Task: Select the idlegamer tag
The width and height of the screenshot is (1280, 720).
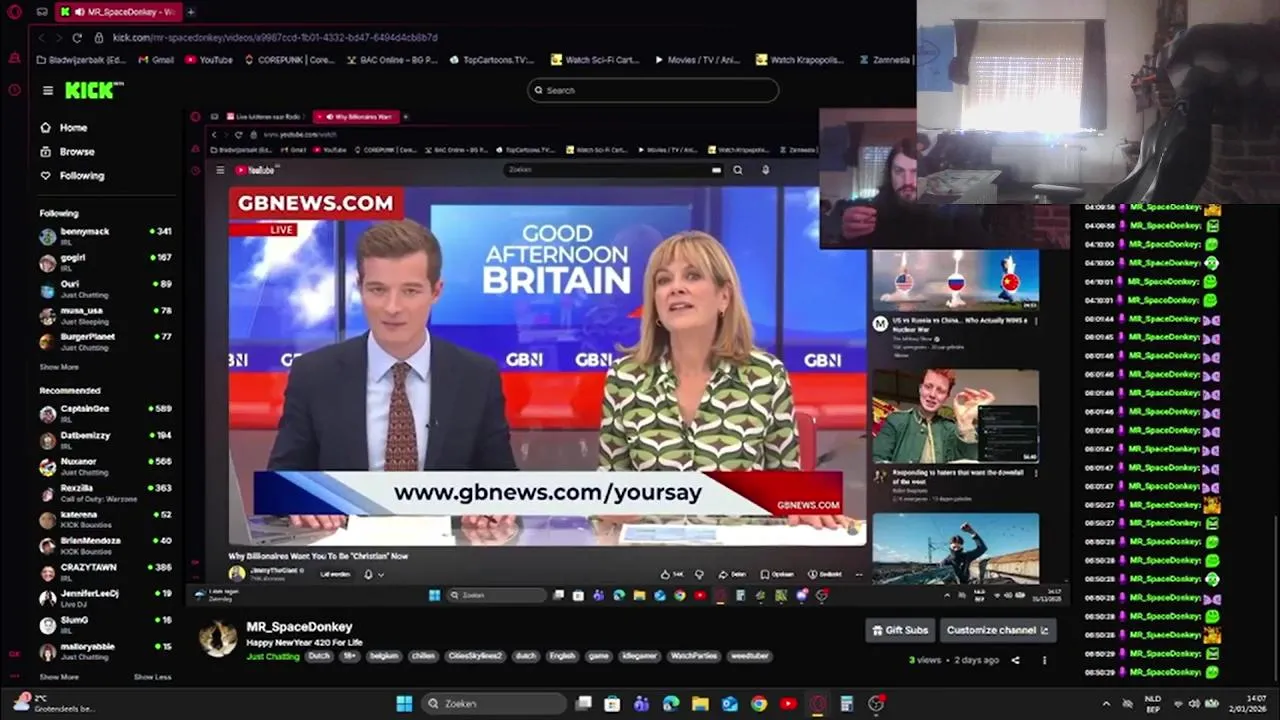Action: (x=639, y=657)
